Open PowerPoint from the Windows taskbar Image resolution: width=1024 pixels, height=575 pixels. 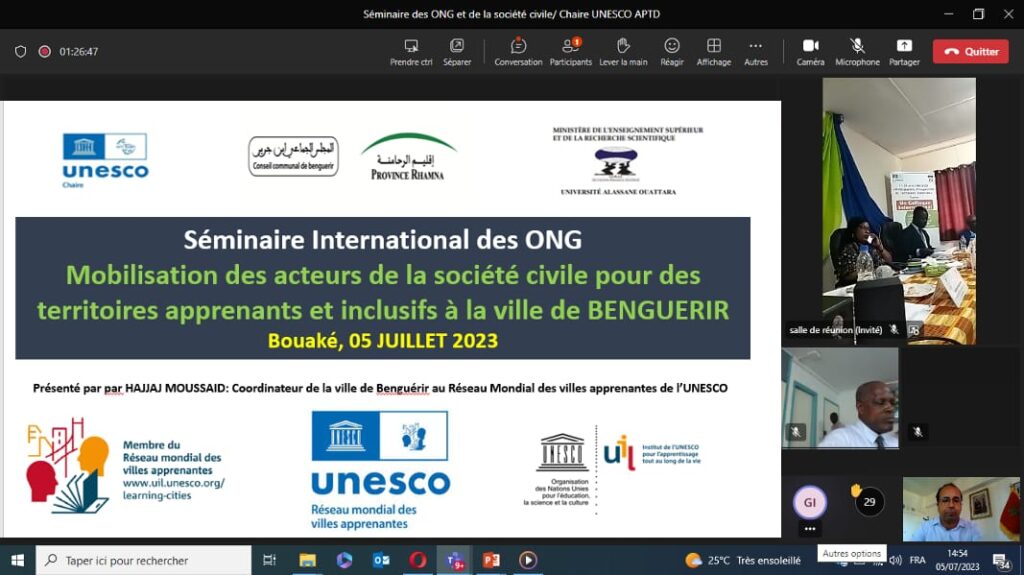(x=491, y=560)
